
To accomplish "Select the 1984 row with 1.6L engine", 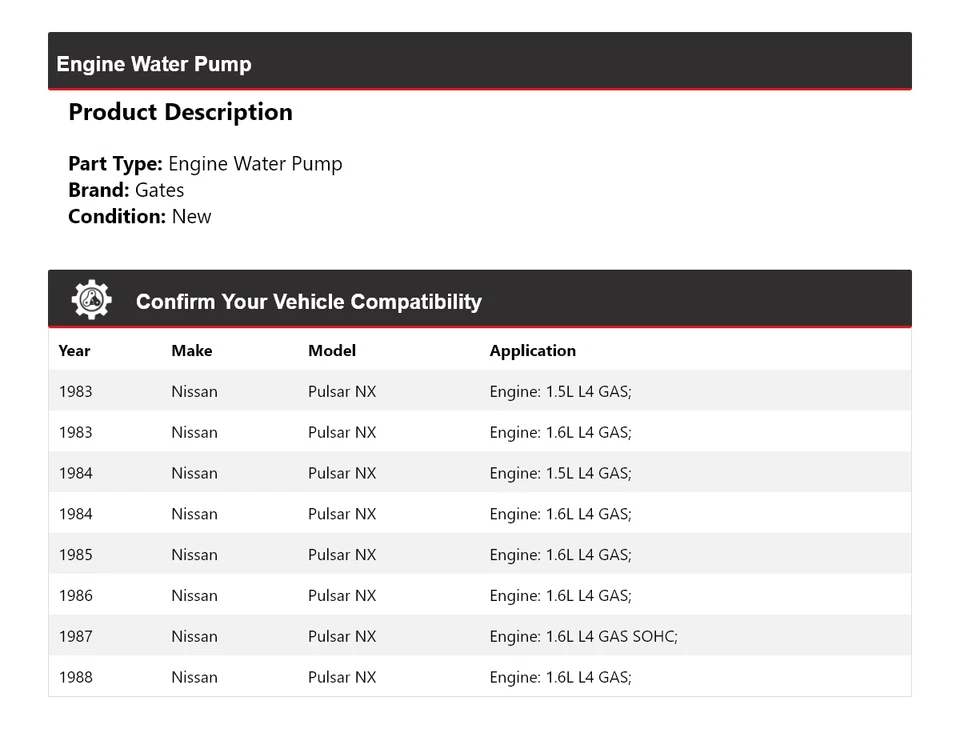I will (480, 513).
